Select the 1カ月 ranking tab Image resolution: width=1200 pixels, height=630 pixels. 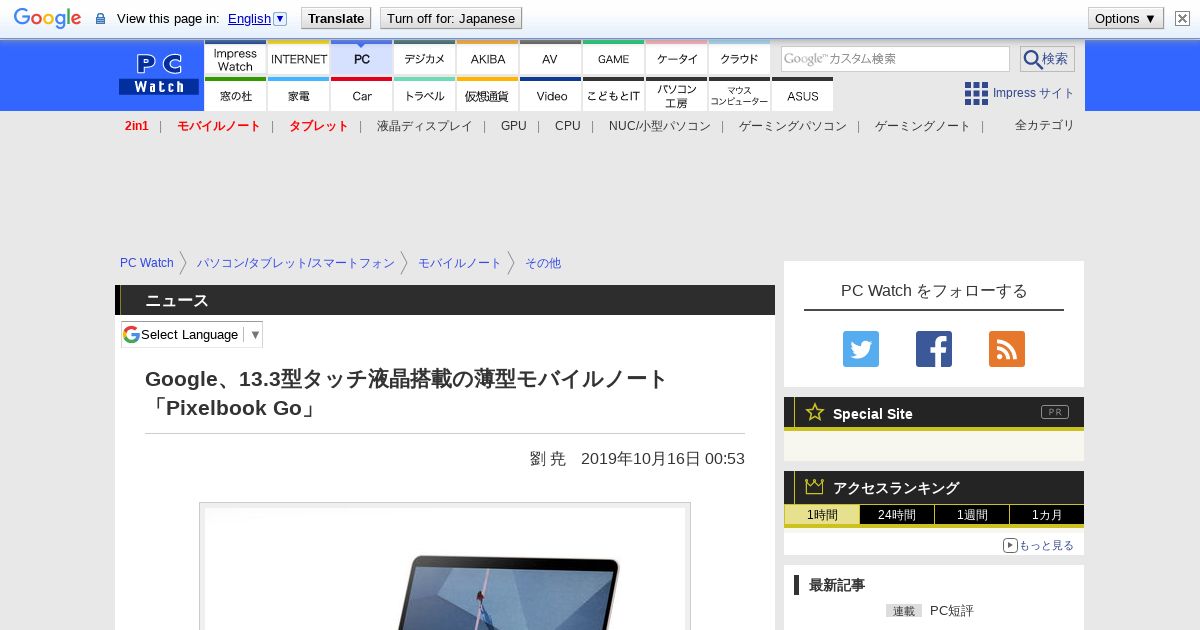click(1047, 515)
